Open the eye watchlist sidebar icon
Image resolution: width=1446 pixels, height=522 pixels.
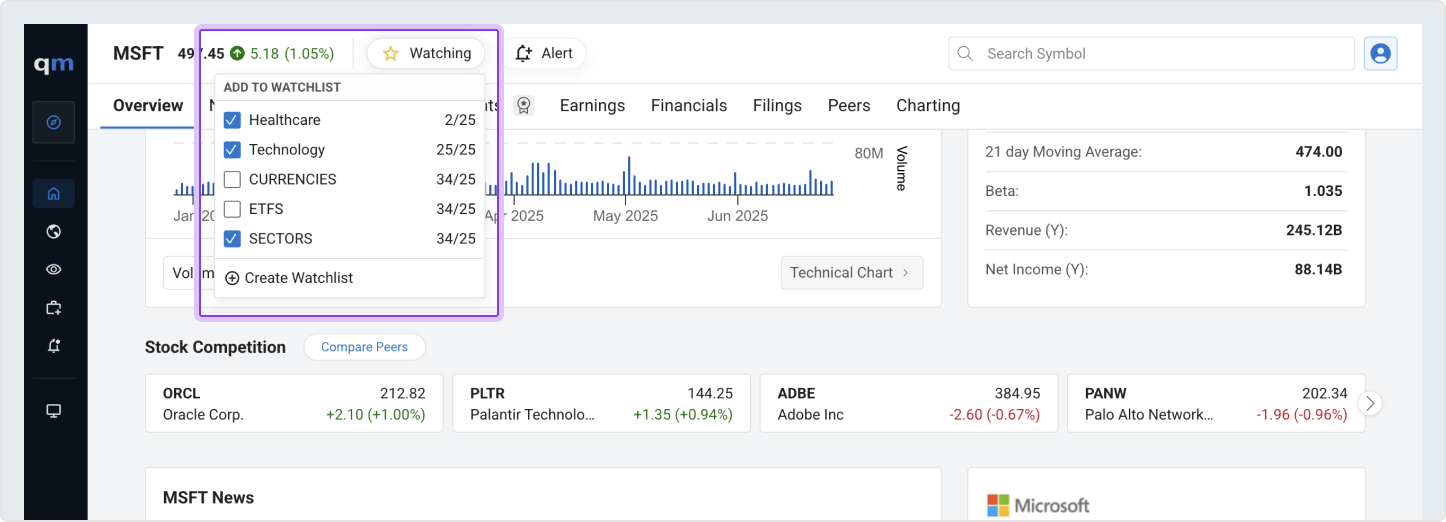coord(54,269)
